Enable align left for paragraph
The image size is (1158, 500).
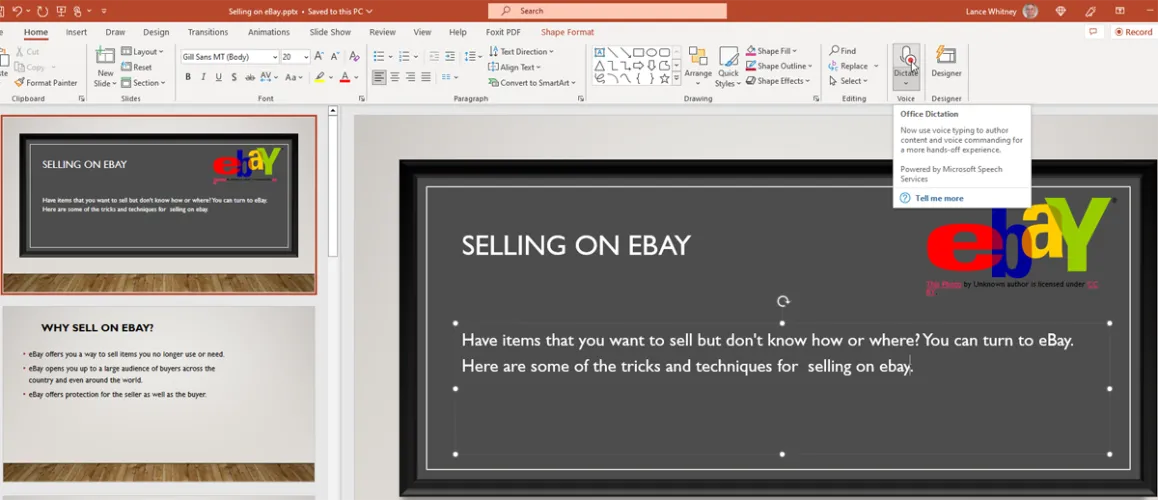click(x=379, y=77)
